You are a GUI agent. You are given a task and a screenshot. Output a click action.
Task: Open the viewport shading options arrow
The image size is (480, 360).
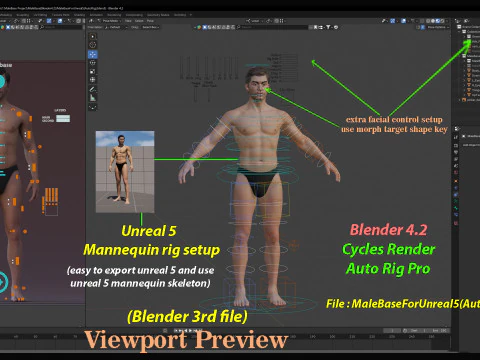click(x=447, y=21)
